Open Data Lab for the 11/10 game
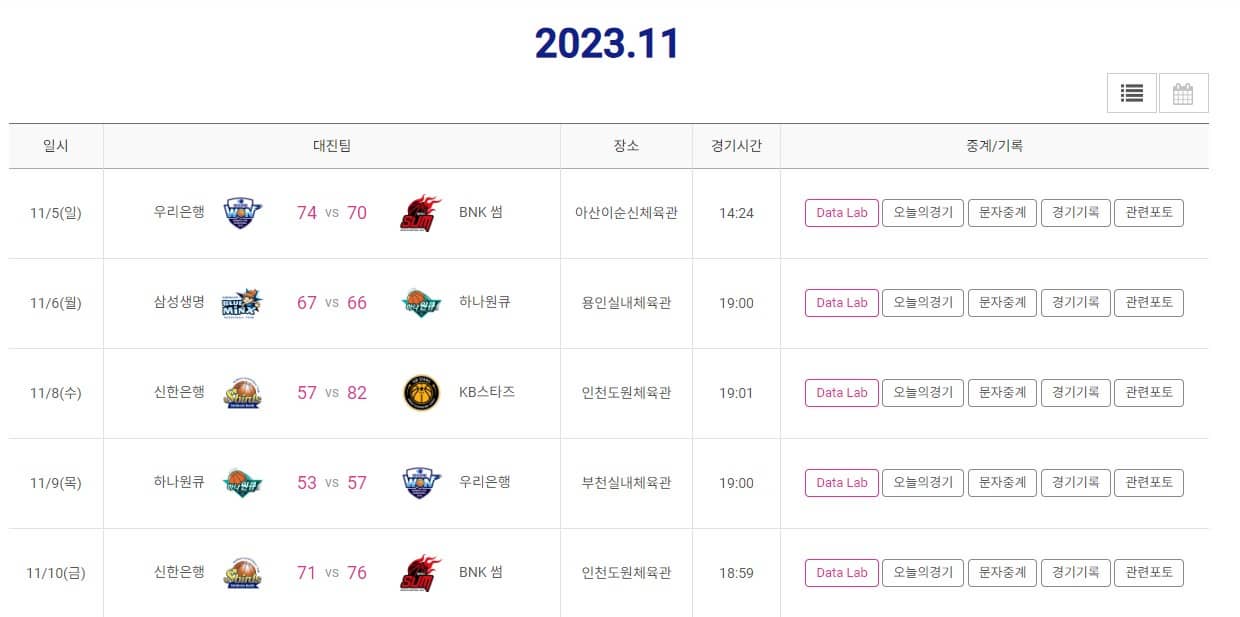The image size is (1240, 617). (841, 573)
